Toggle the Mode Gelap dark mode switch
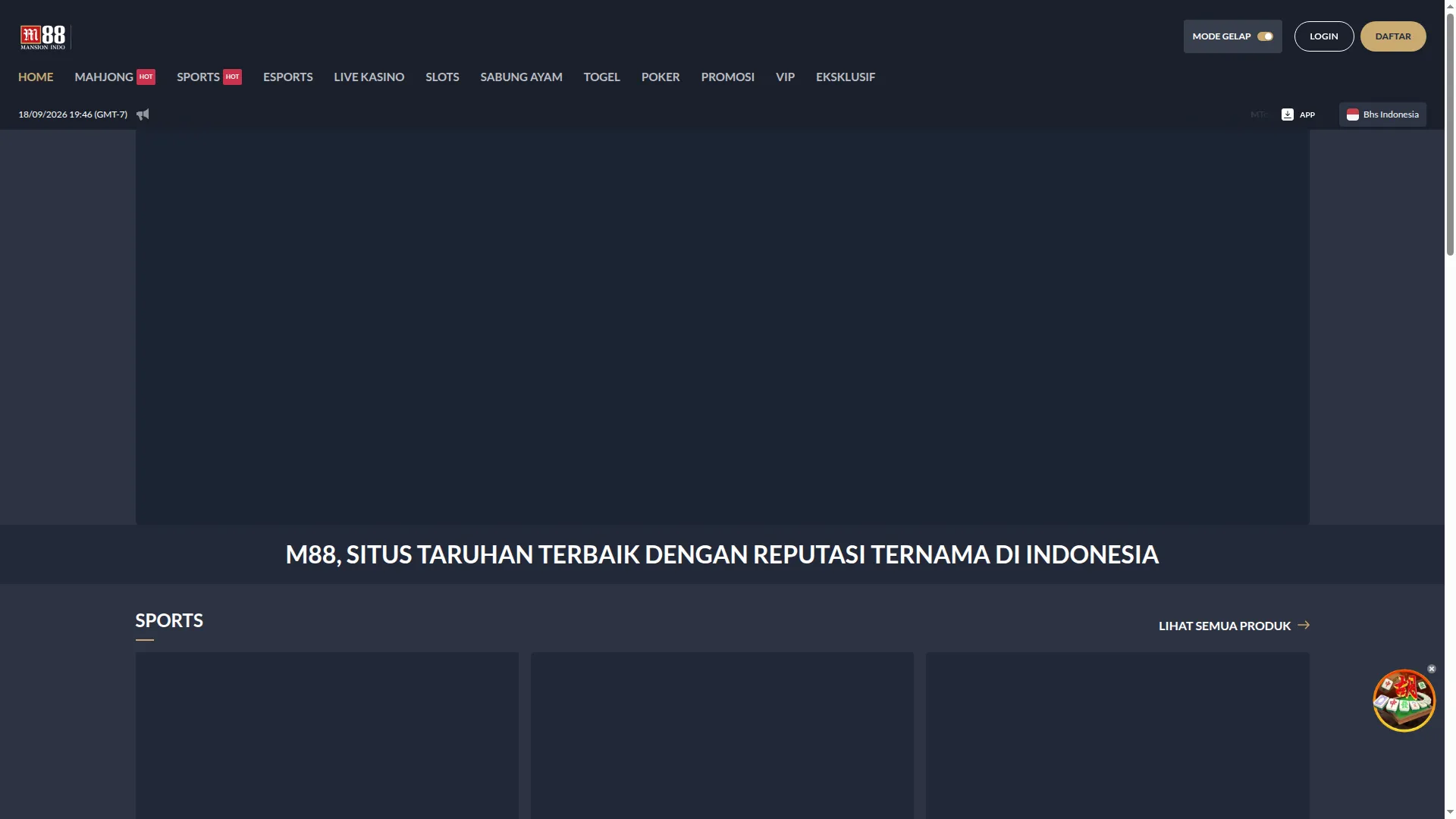Image resolution: width=1456 pixels, height=819 pixels. (x=1265, y=36)
